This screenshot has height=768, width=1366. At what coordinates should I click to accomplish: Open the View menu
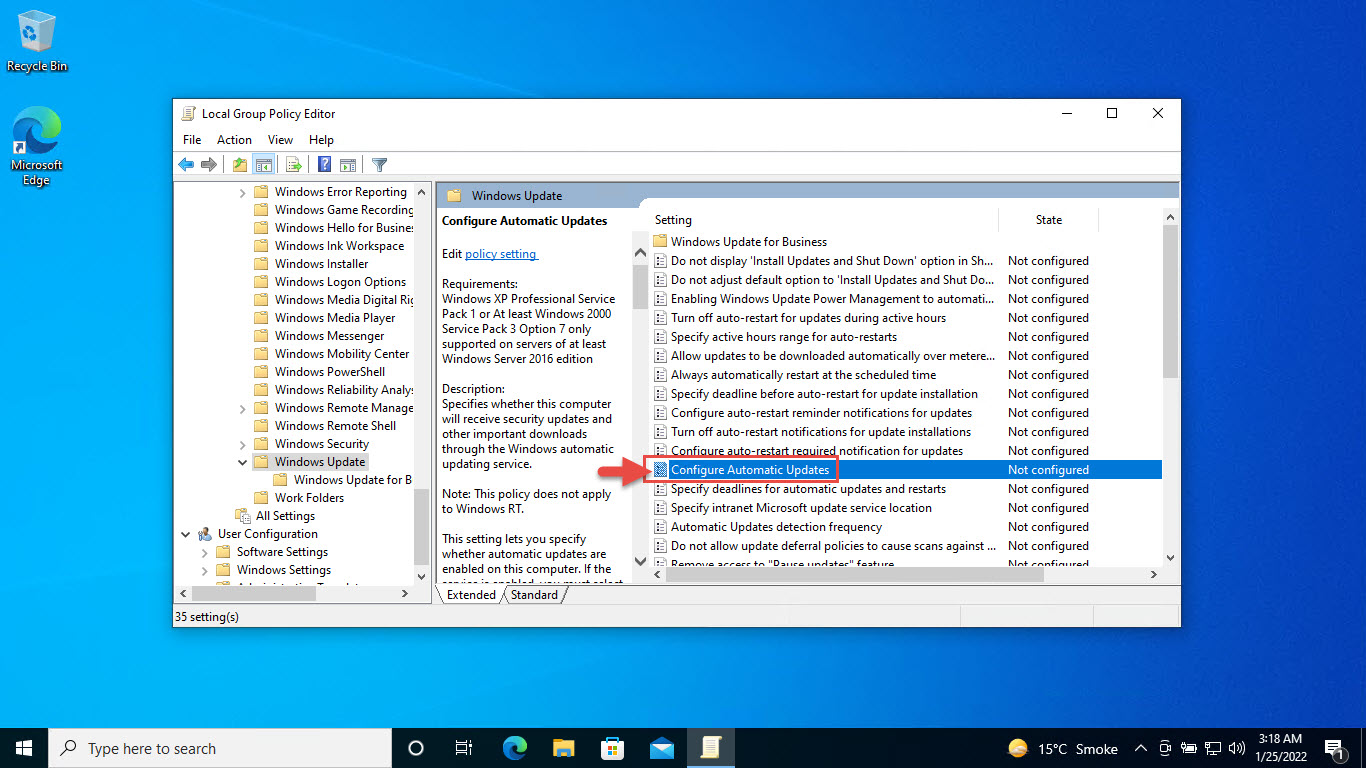pyautogui.click(x=280, y=140)
